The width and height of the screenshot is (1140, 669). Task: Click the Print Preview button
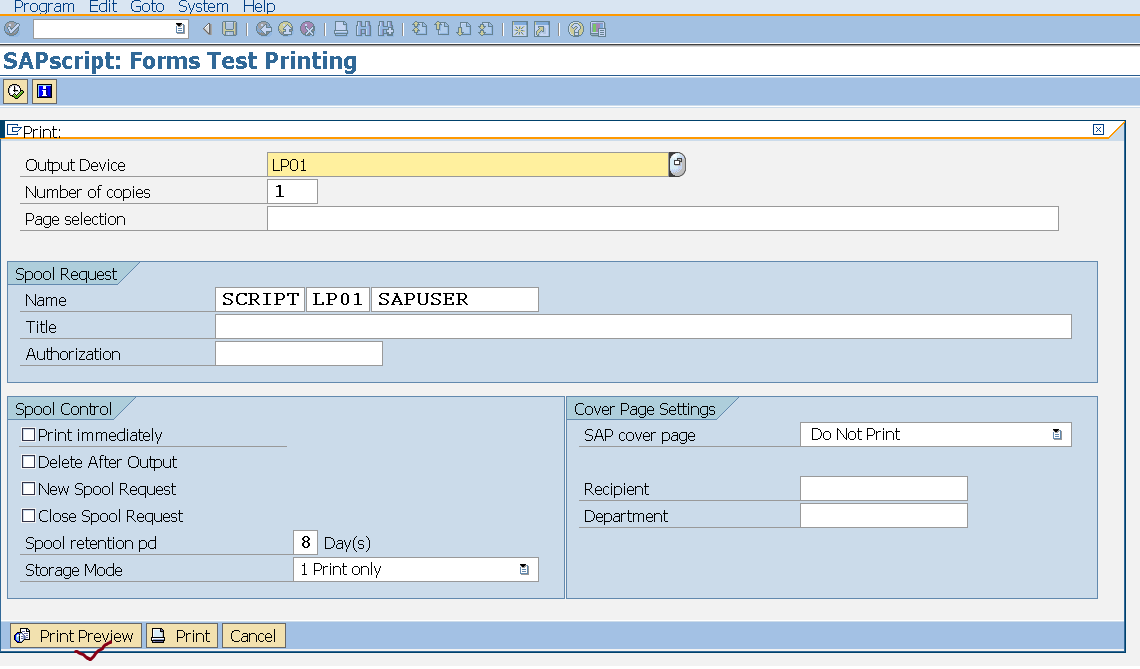[x=76, y=636]
